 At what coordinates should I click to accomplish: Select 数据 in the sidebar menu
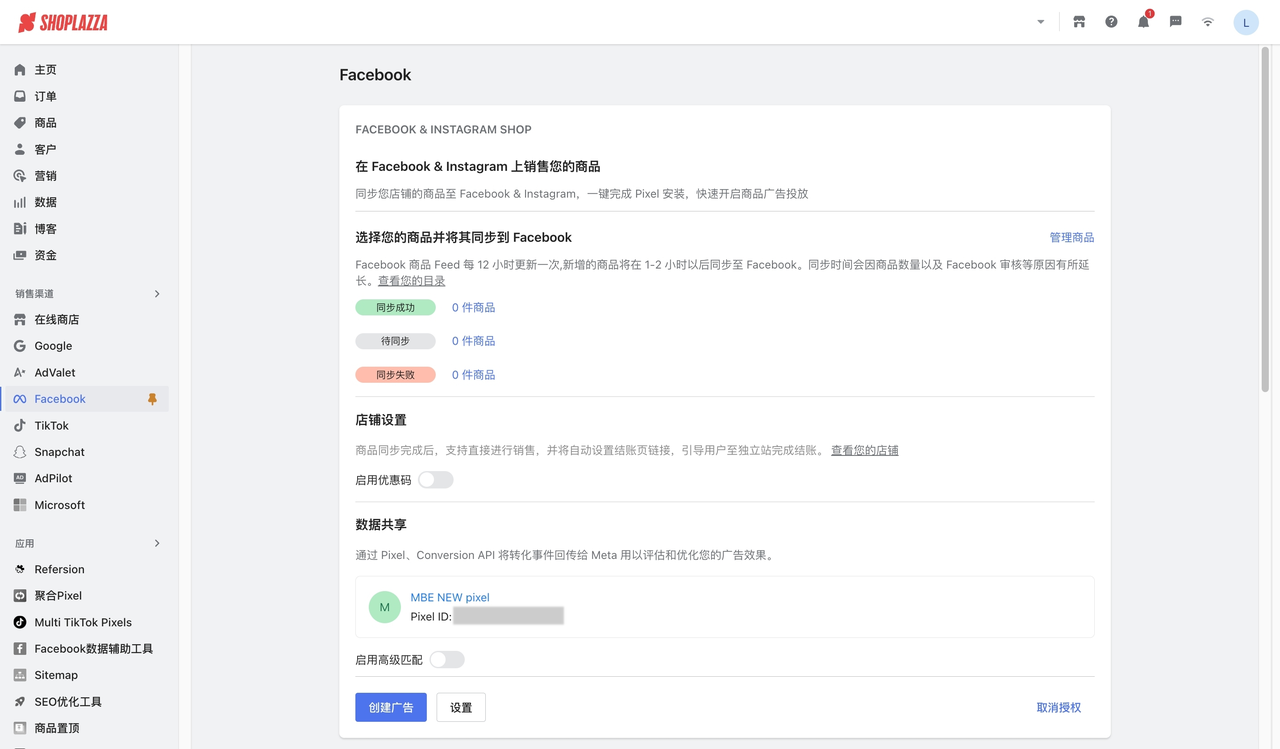45,201
